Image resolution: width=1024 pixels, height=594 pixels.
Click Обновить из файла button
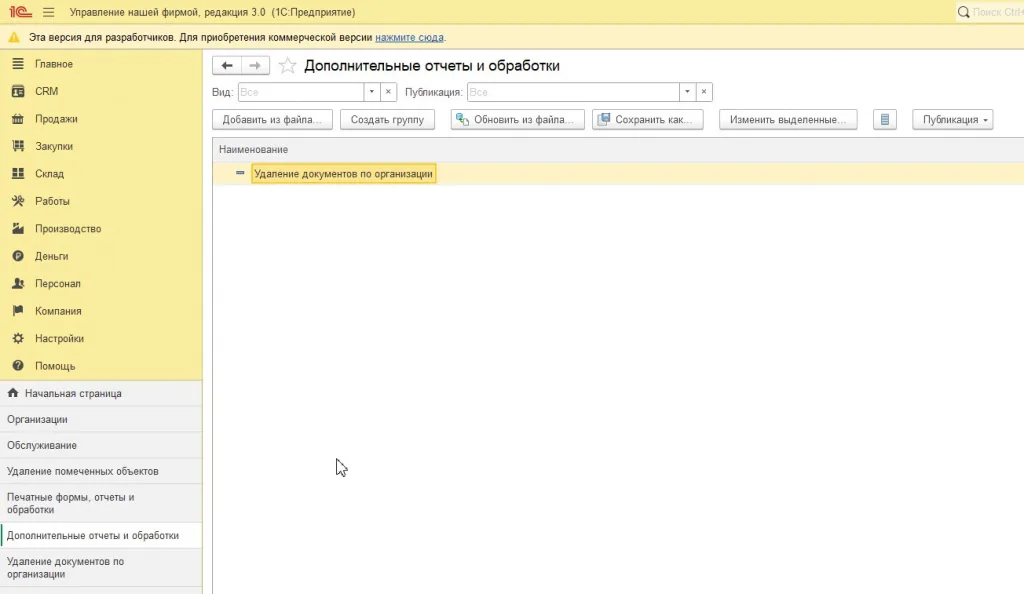(x=517, y=119)
